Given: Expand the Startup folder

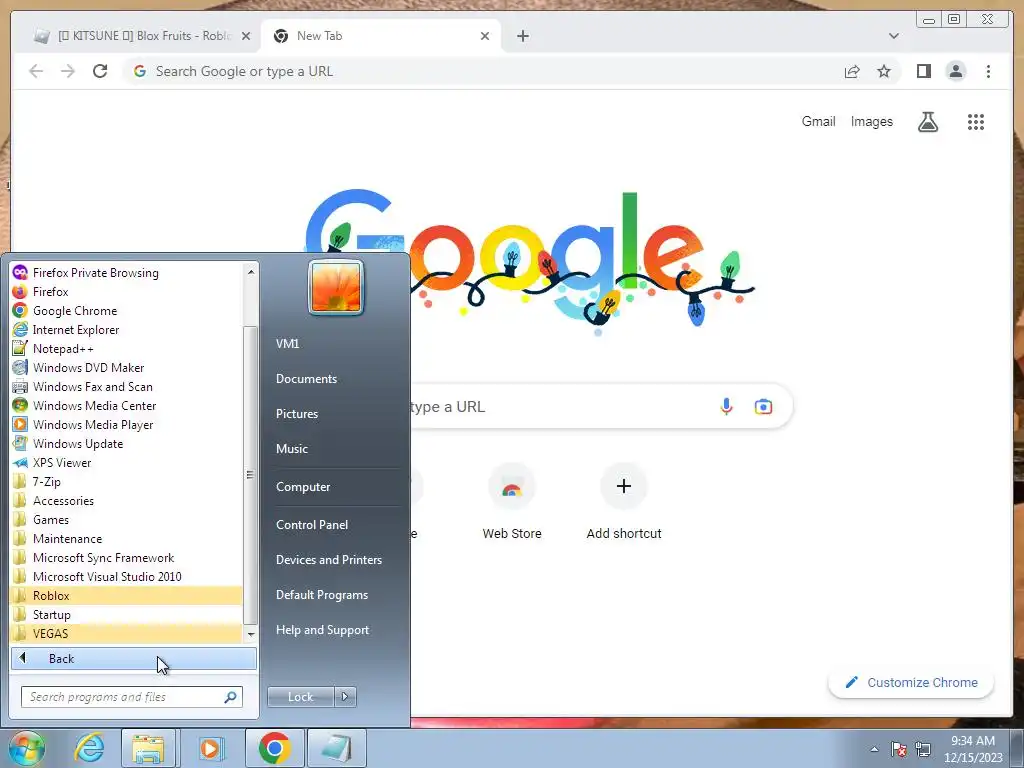Looking at the screenshot, I should coord(126,615).
